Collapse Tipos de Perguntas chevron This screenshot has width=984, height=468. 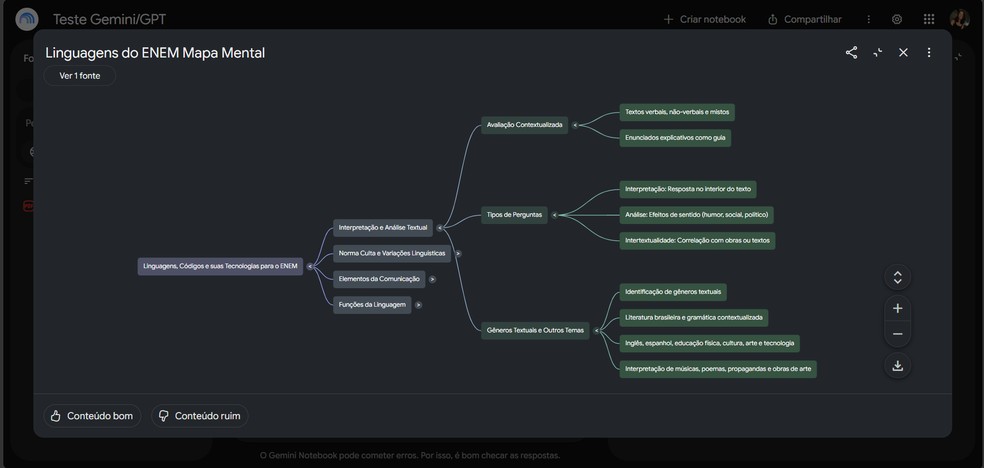tap(554, 215)
